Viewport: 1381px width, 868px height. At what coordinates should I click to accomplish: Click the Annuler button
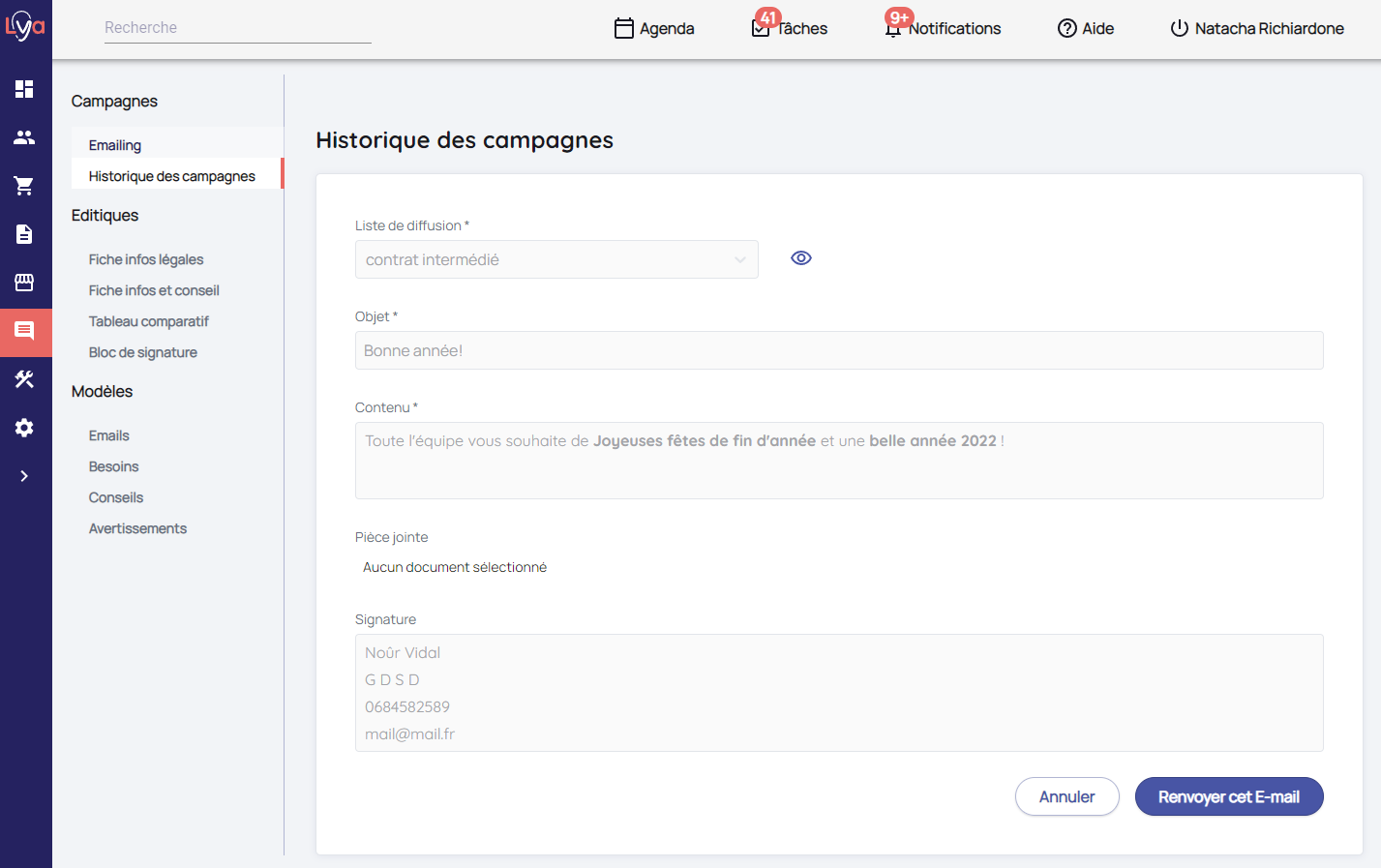point(1066,796)
